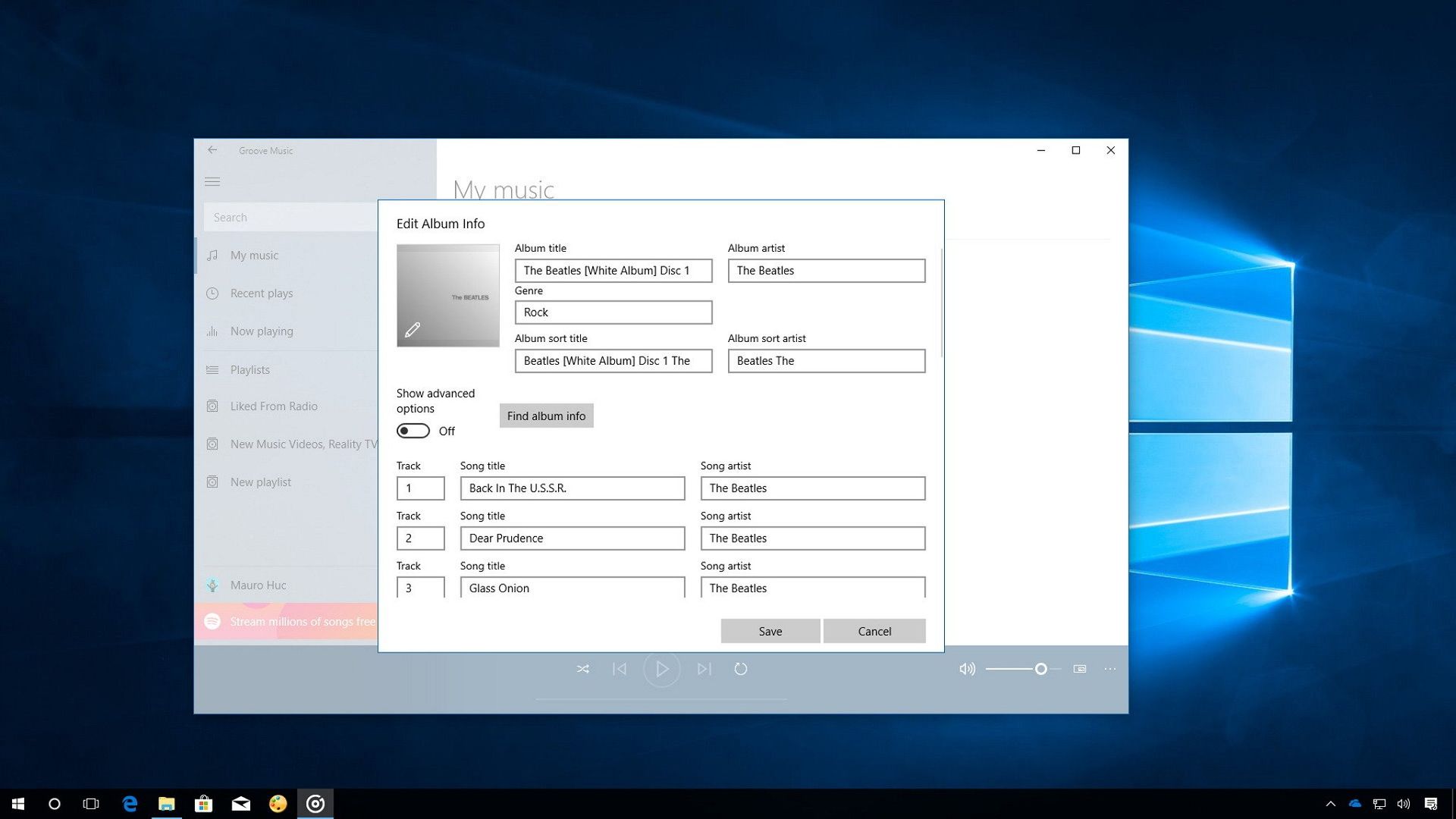Launch Microsoft Edge from the taskbar
The height and width of the screenshot is (819, 1456).
[129, 803]
